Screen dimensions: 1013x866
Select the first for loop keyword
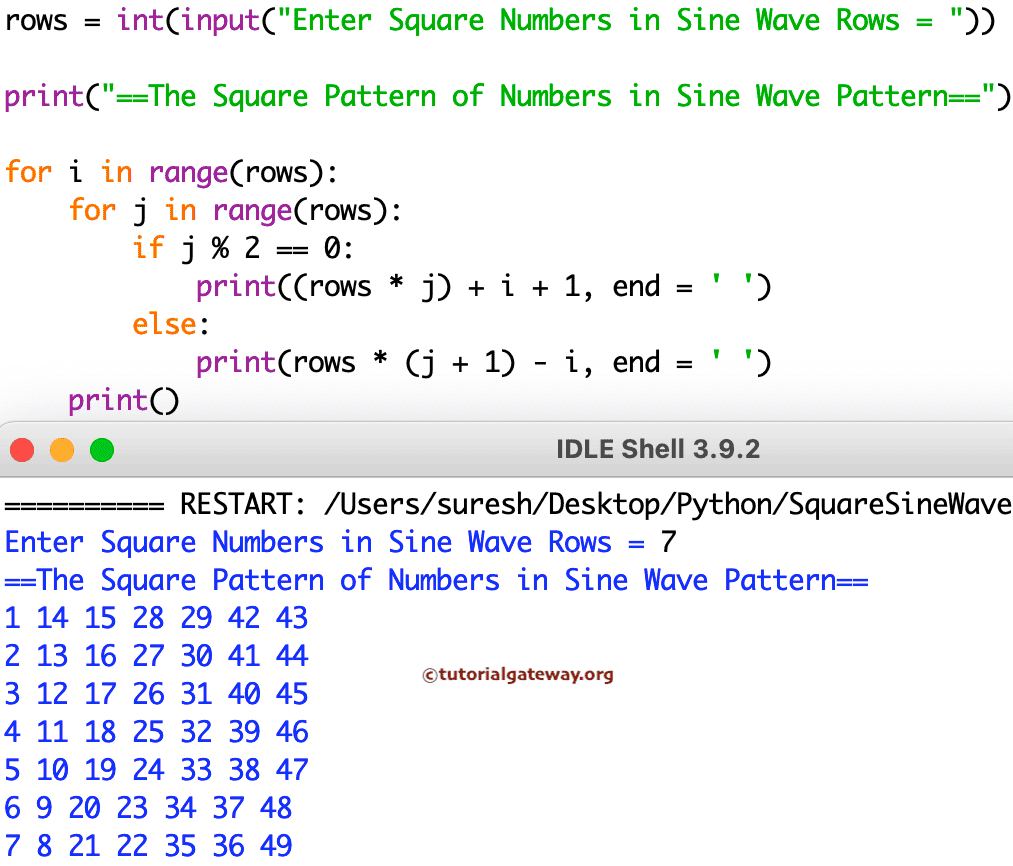pyautogui.click(x=28, y=172)
